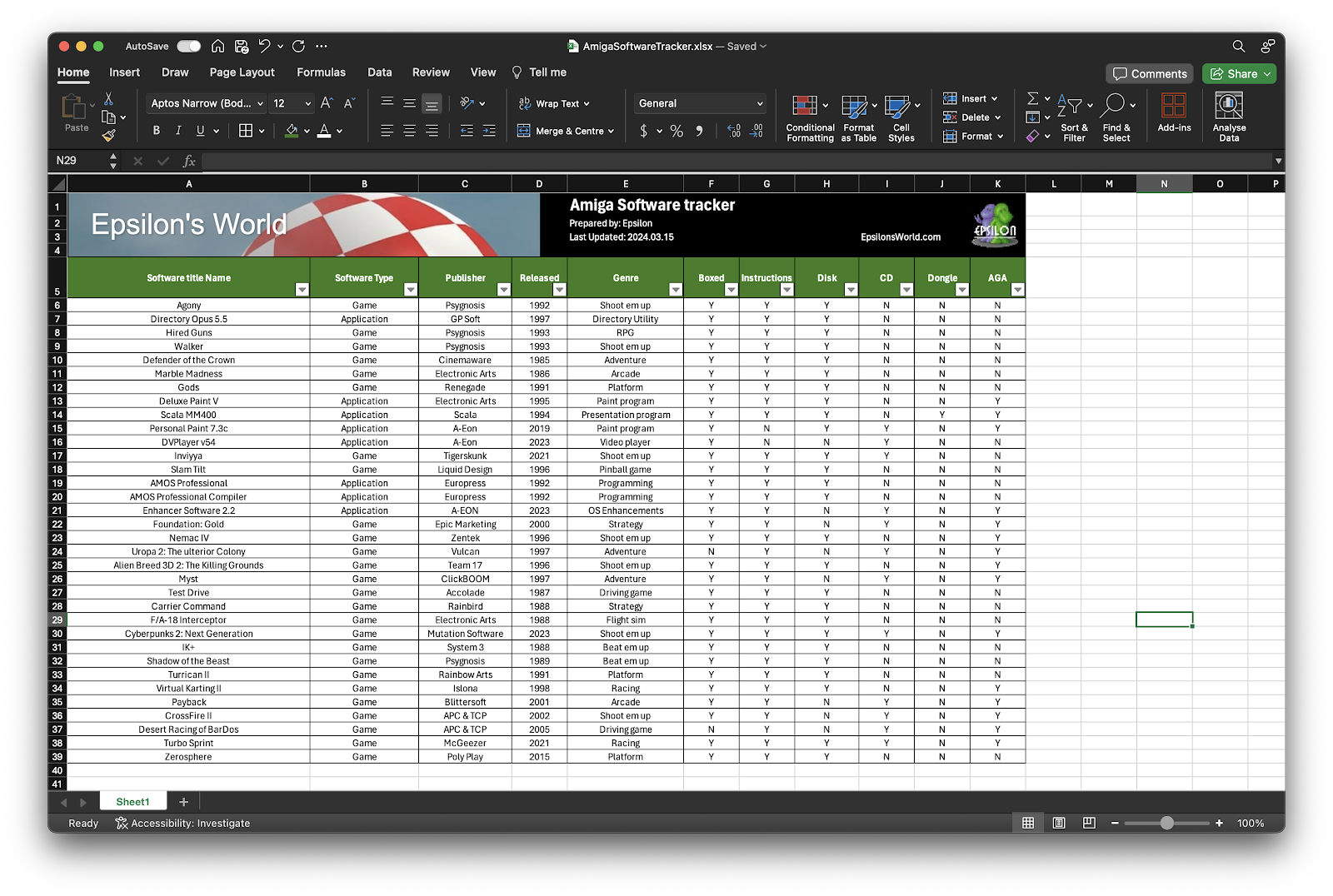1333x896 pixels.
Task: Apply percent style
Action: (x=676, y=131)
